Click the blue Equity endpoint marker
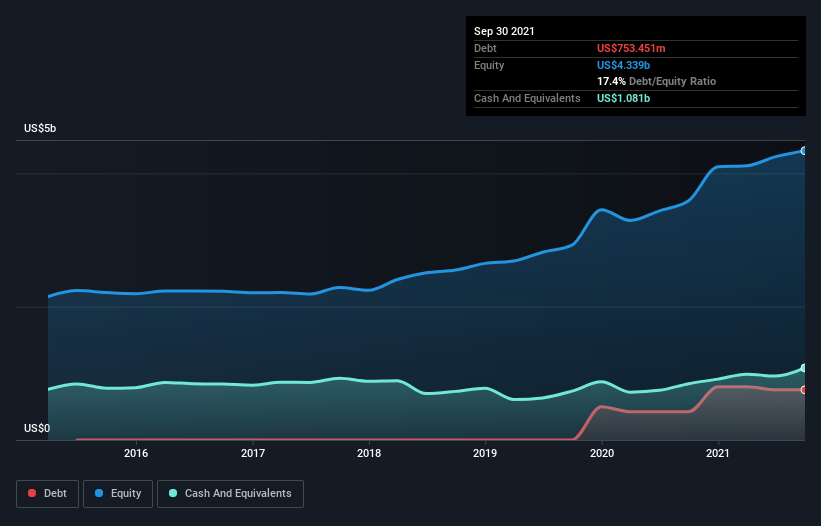The width and height of the screenshot is (821, 526). [x=804, y=151]
